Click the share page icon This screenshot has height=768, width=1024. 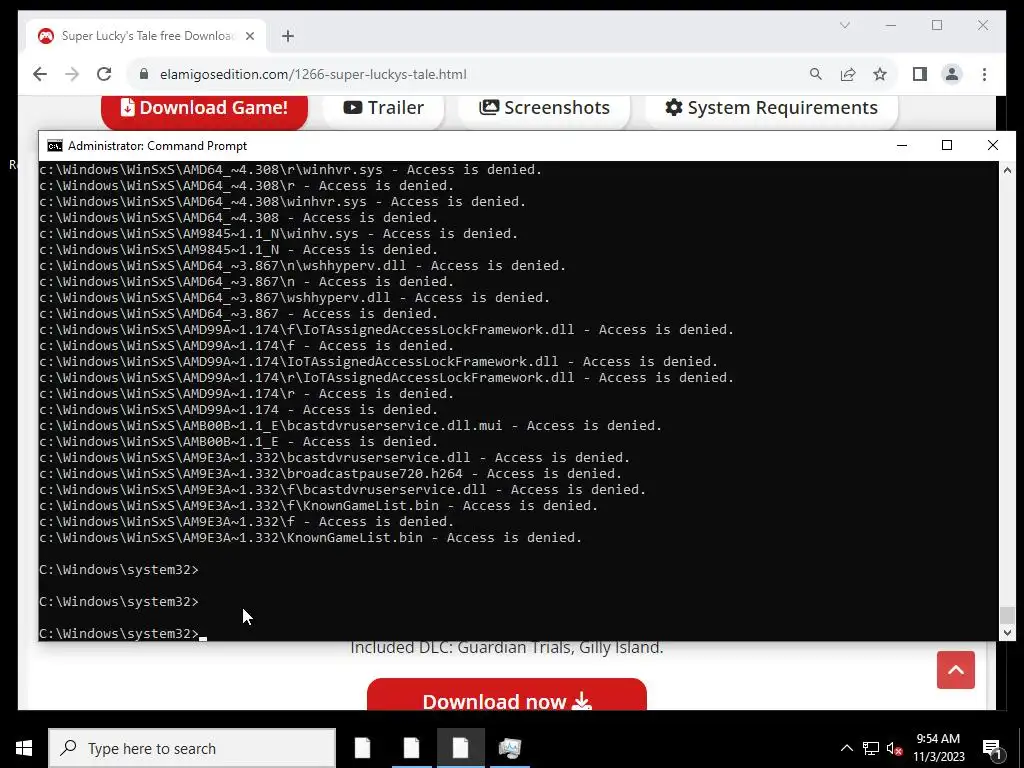point(848,74)
